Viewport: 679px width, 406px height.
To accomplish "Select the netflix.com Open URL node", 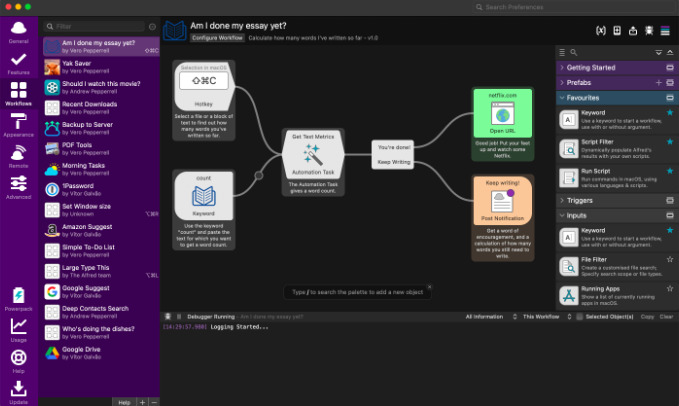I will point(502,113).
